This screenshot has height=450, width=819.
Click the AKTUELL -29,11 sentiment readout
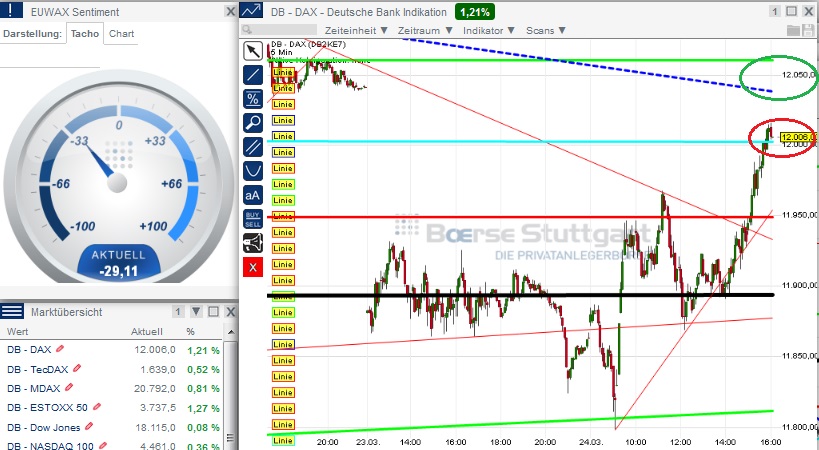tap(119, 263)
